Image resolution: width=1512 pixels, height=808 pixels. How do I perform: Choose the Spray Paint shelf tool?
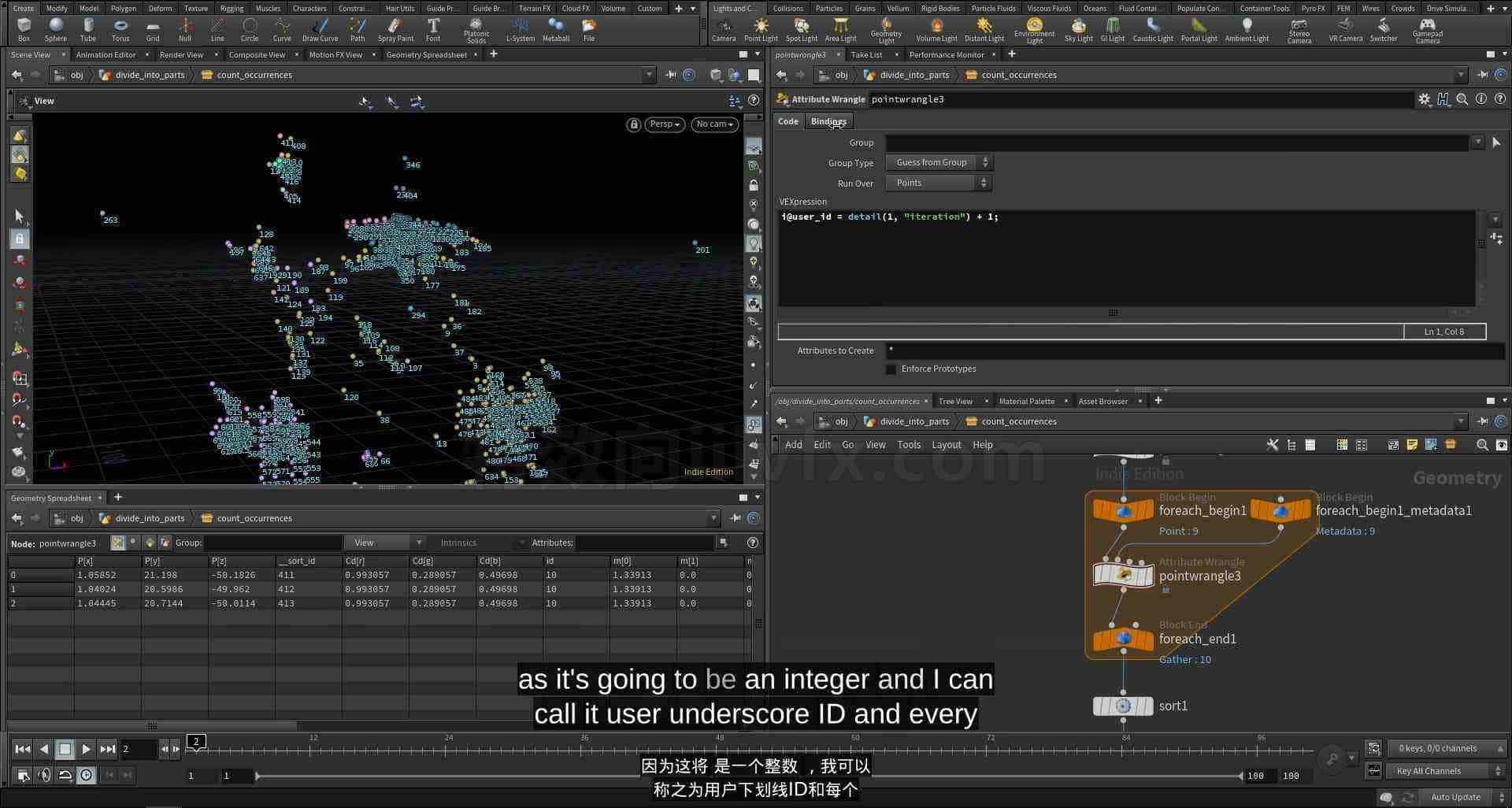click(x=395, y=29)
